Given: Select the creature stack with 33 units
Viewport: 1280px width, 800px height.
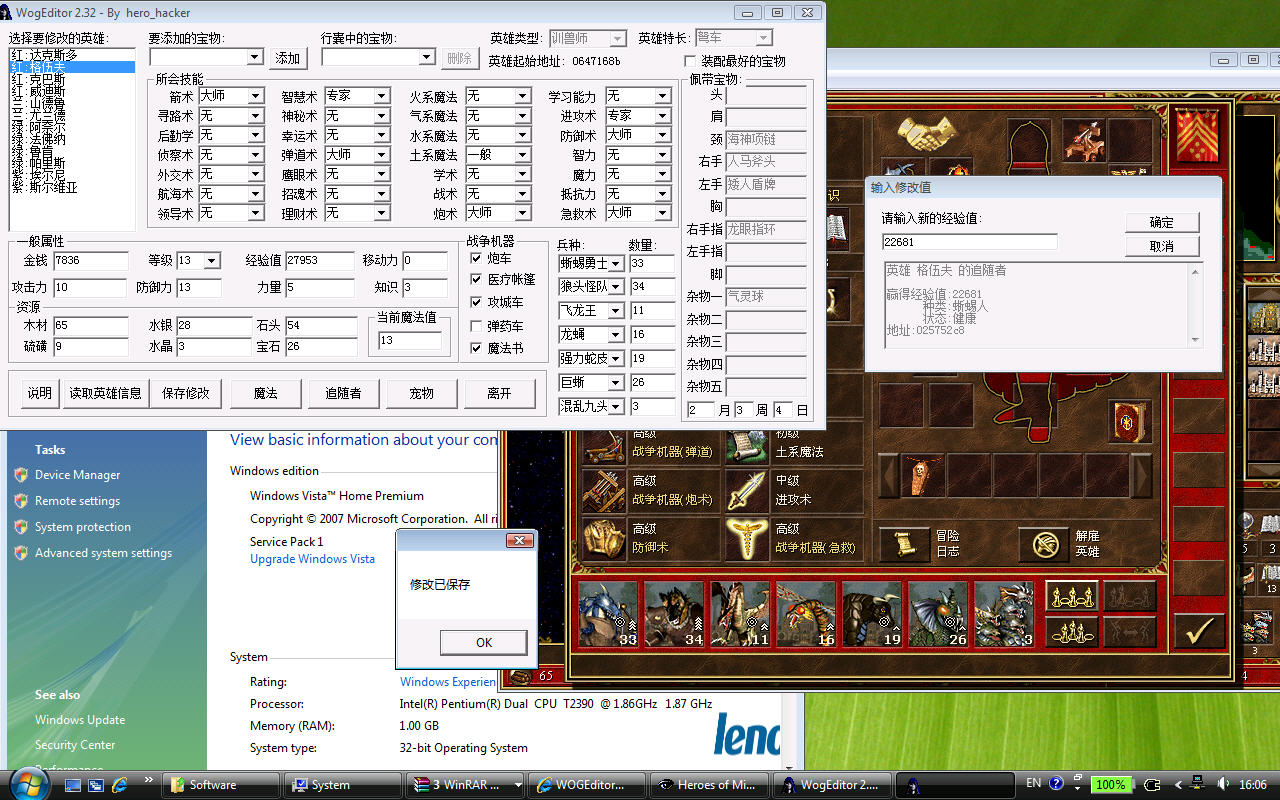Looking at the screenshot, I should [x=609, y=614].
